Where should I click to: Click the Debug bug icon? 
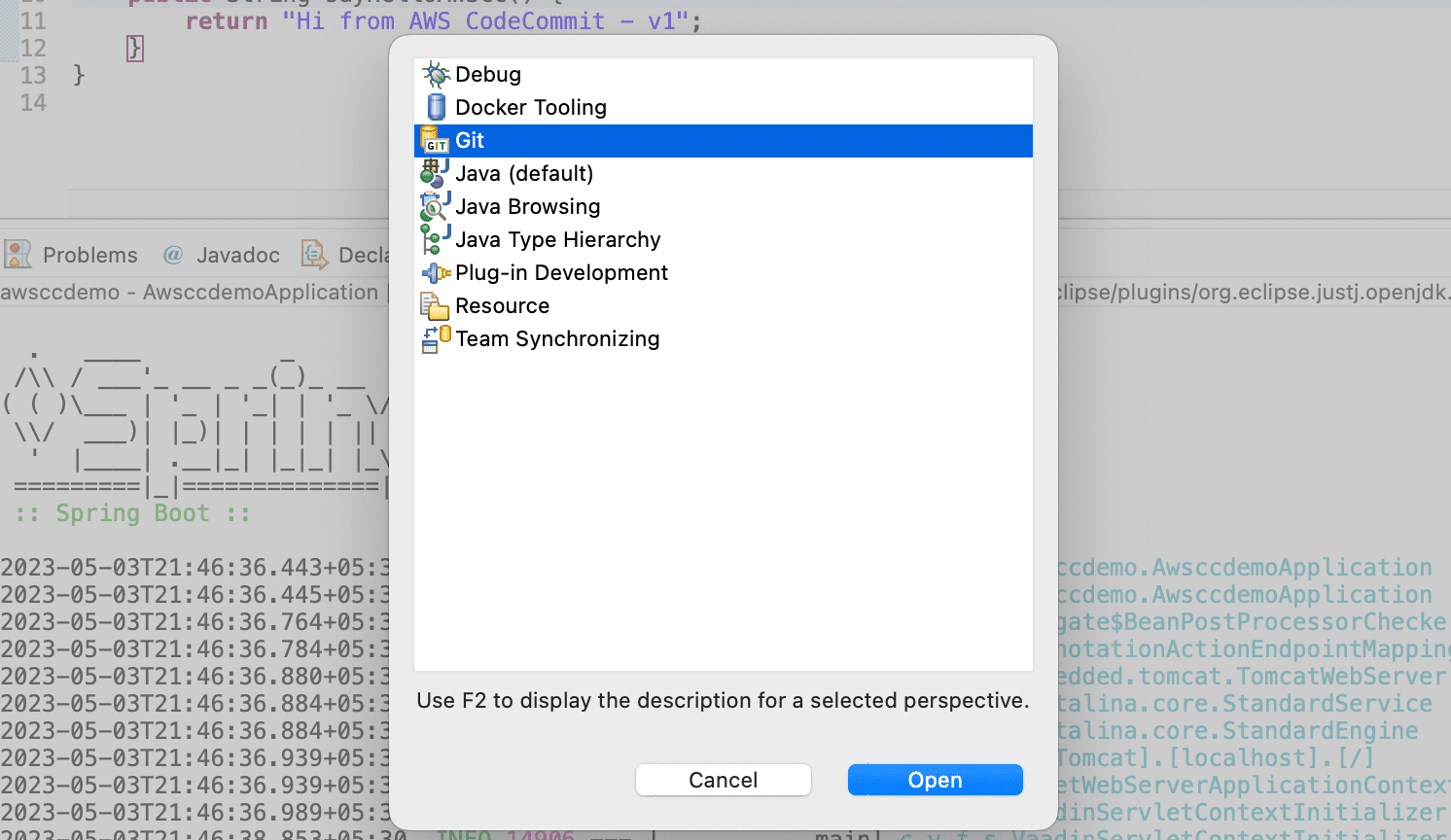click(x=436, y=75)
